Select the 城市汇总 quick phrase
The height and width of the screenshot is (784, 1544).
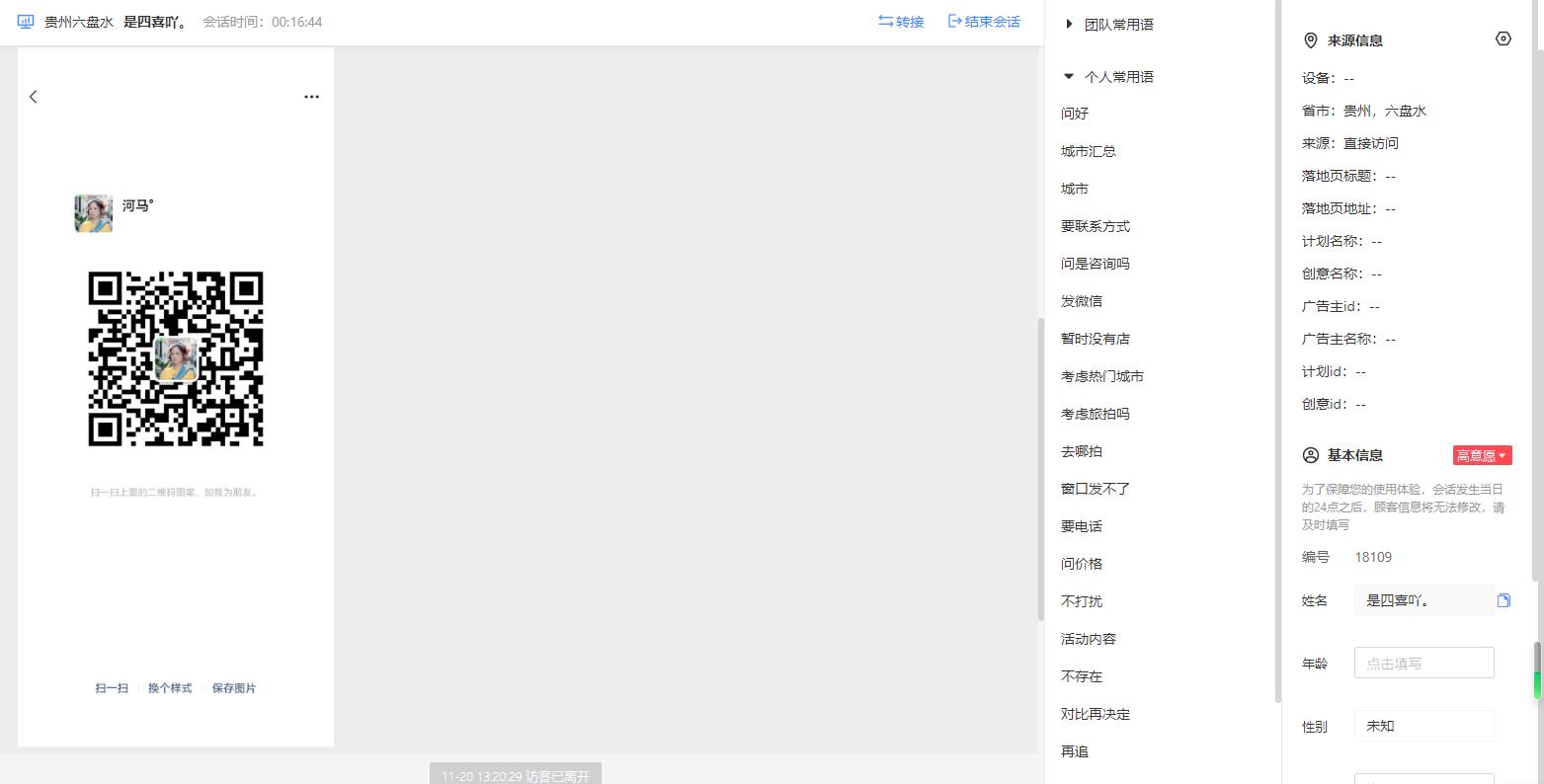click(x=1089, y=151)
